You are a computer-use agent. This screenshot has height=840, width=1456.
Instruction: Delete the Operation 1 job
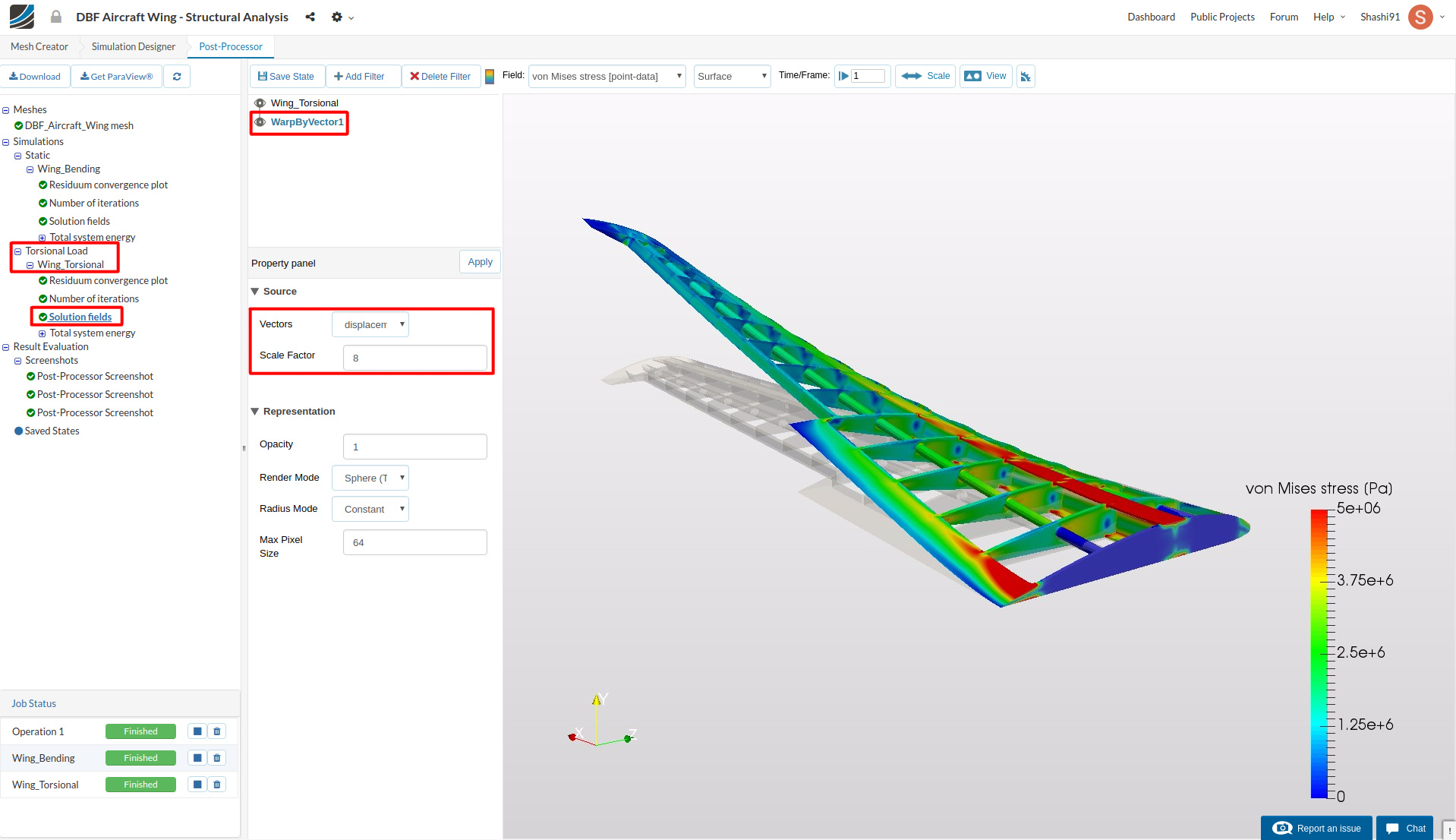(x=217, y=731)
